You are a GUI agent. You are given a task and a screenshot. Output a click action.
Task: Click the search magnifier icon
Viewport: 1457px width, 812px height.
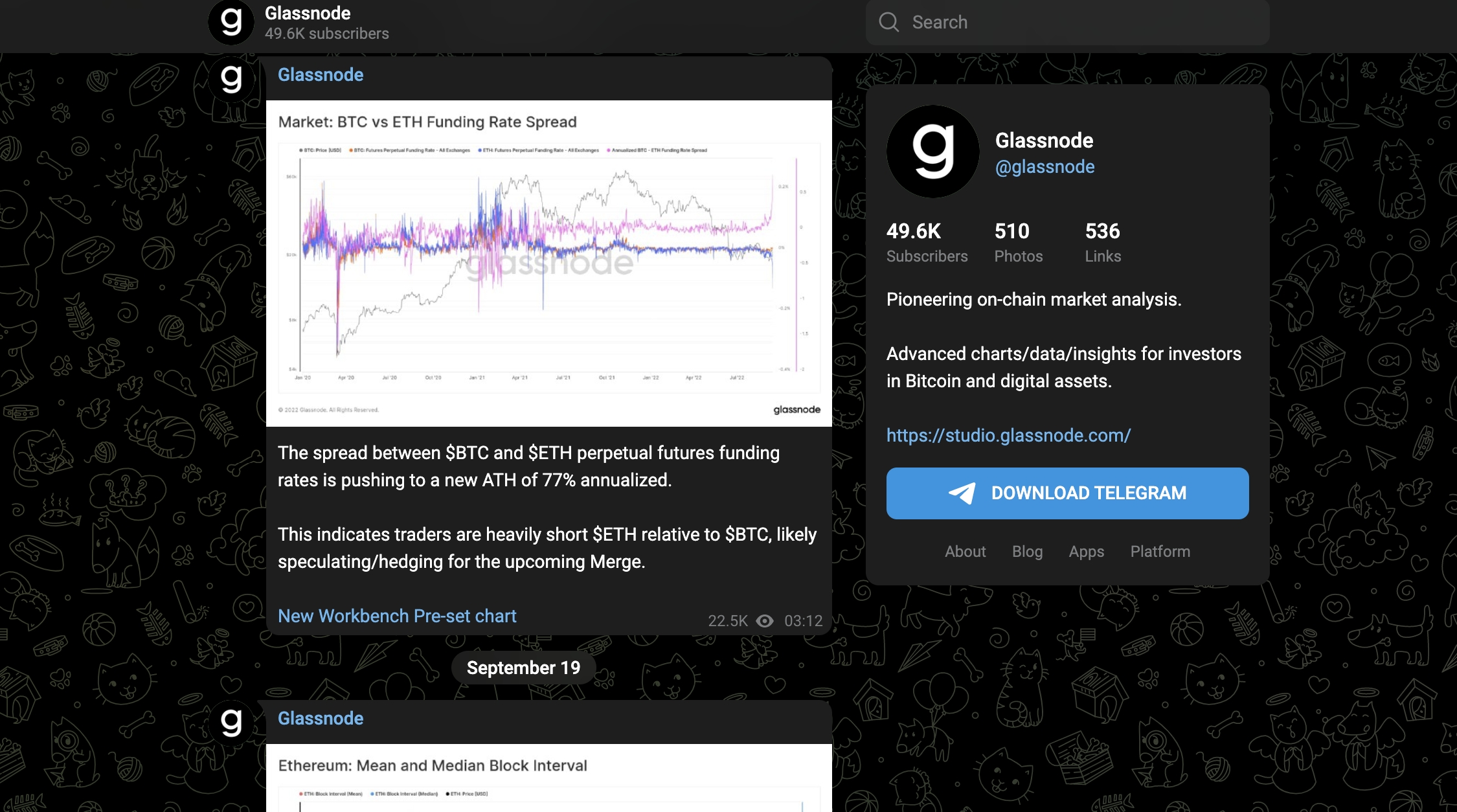pyautogui.click(x=889, y=22)
